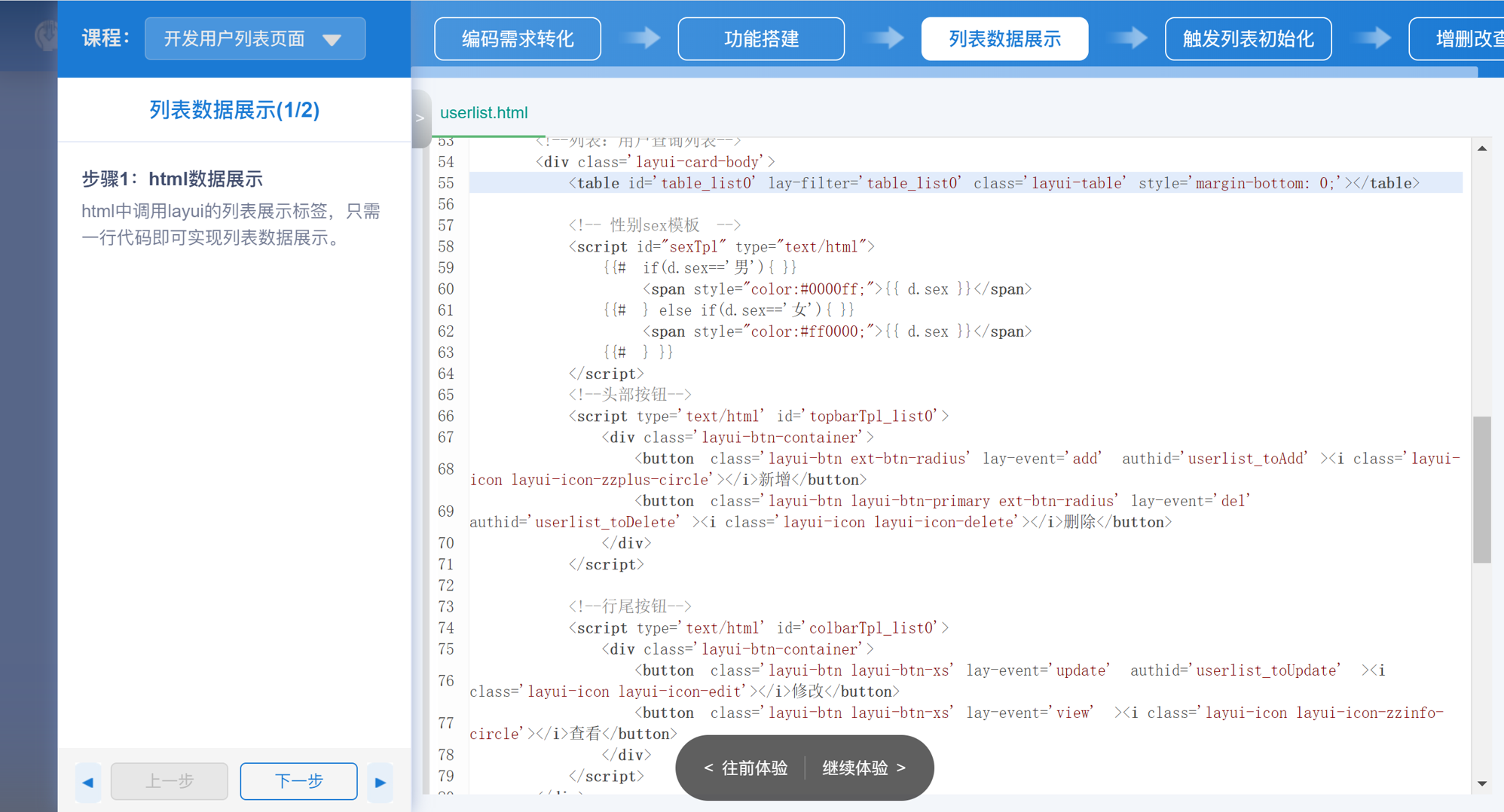Click the vertical scrollbar thumb of the code editor
This screenshot has width=1504, height=812.
coord(1482,490)
